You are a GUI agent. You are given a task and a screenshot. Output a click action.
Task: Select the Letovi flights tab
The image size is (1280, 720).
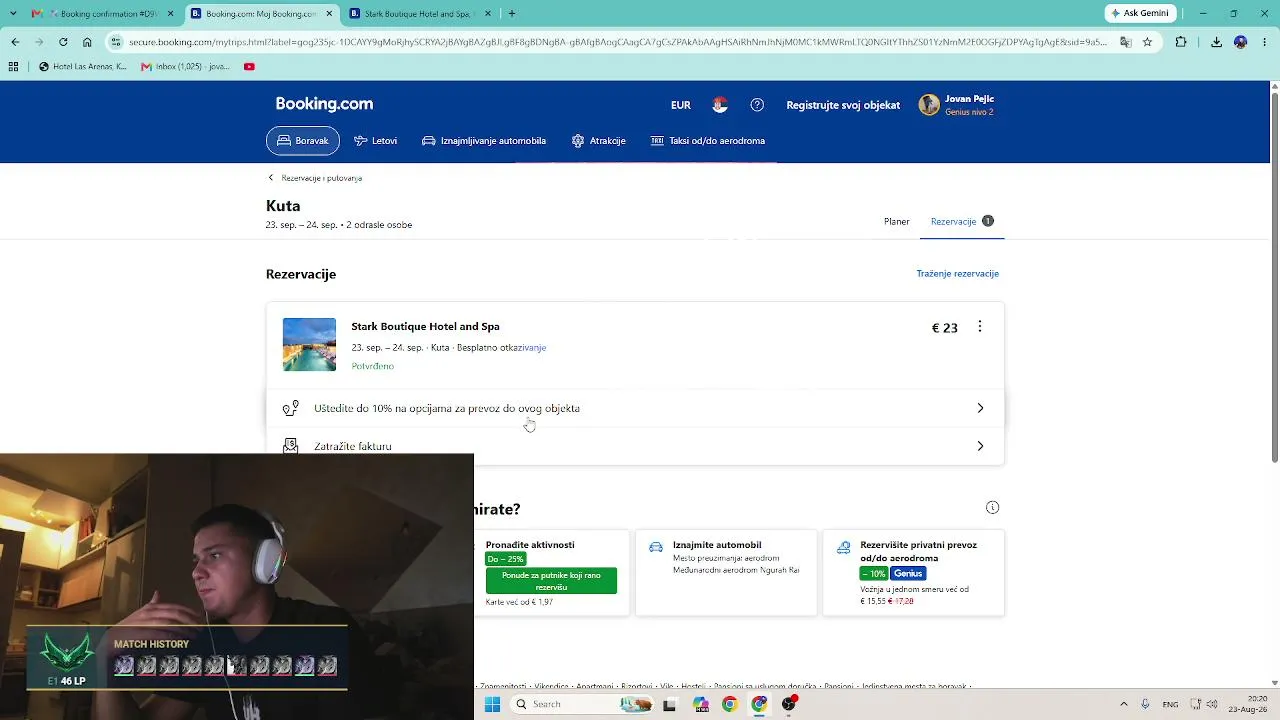point(376,141)
